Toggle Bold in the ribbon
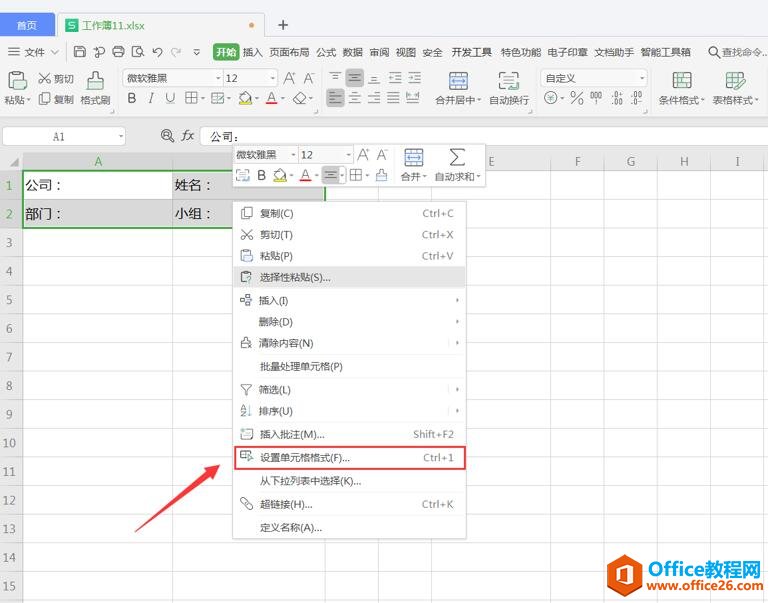Viewport: 770px width, 603px height. pyautogui.click(x=132, y=98)
